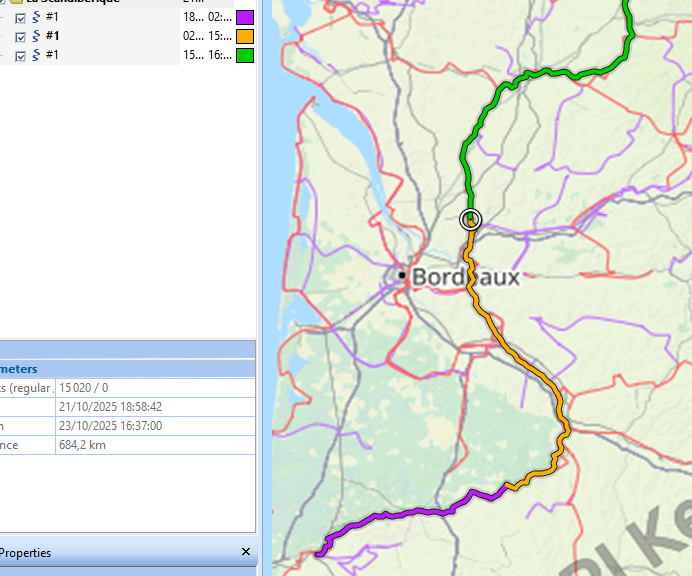This screenshot has width=692, height=576.
Task: Select the bold #1 track's route icon
Action: (36, 36)
